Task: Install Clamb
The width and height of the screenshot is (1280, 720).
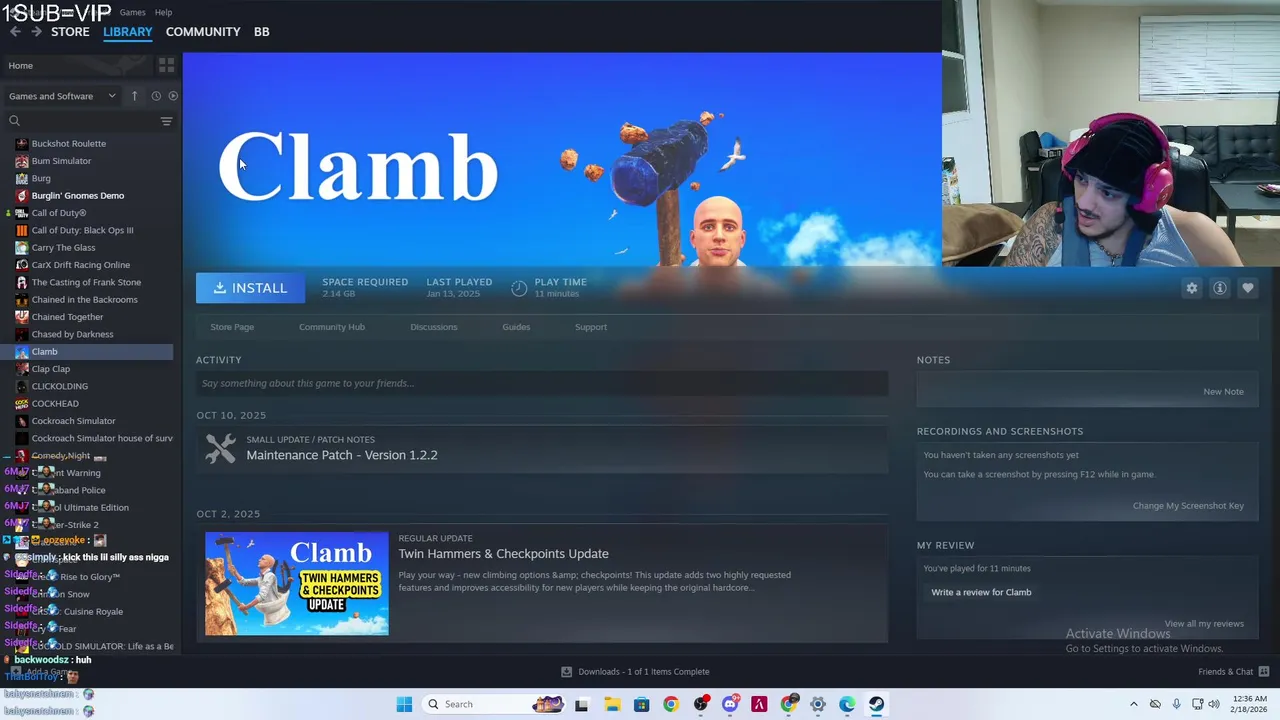Action: [x=250, y=288]
